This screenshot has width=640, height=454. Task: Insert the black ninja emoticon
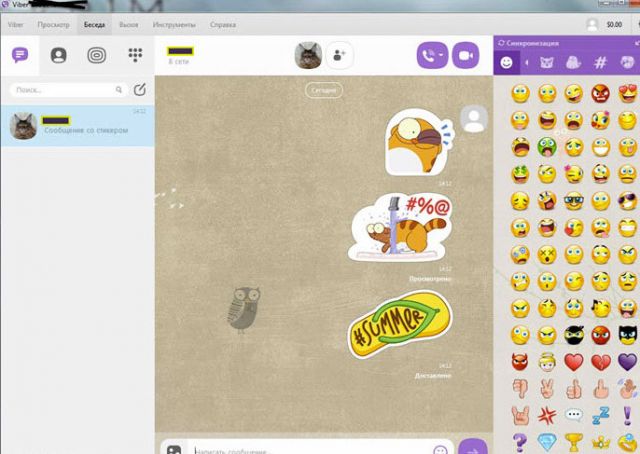pyautogui.click(x=573, y=335)
